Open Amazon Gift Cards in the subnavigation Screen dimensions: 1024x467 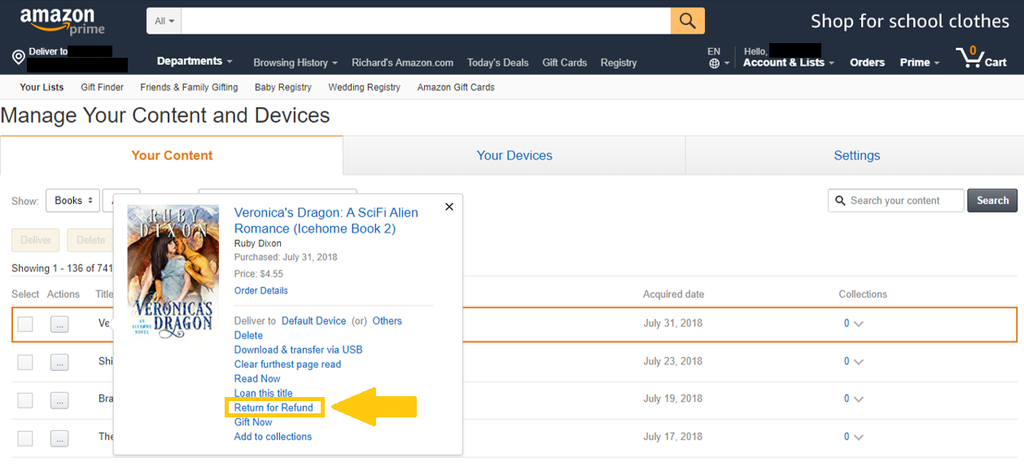coord(456,87)
